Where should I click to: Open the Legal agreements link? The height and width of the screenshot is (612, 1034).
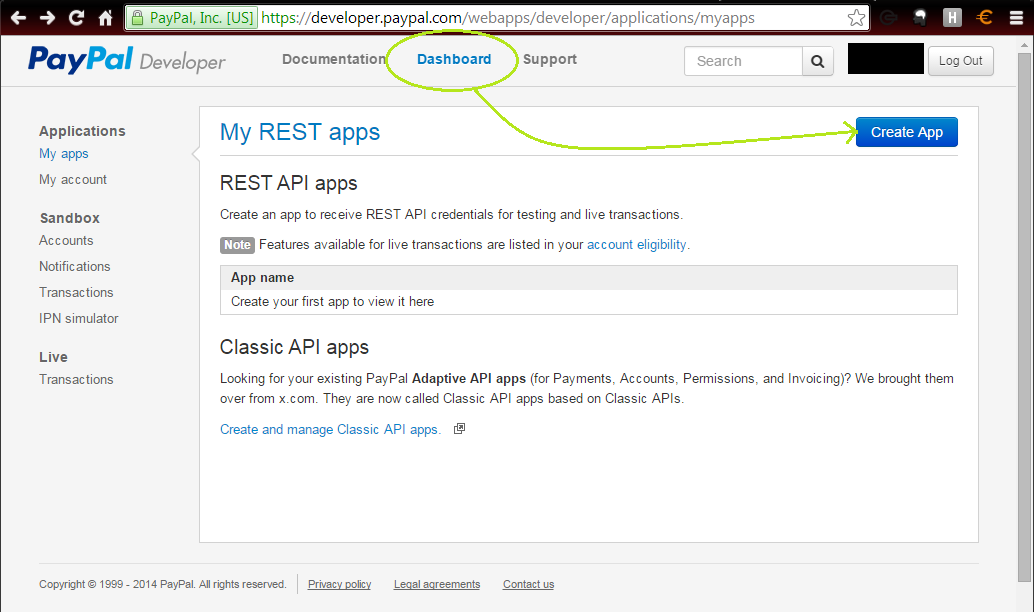pos(437,584)
